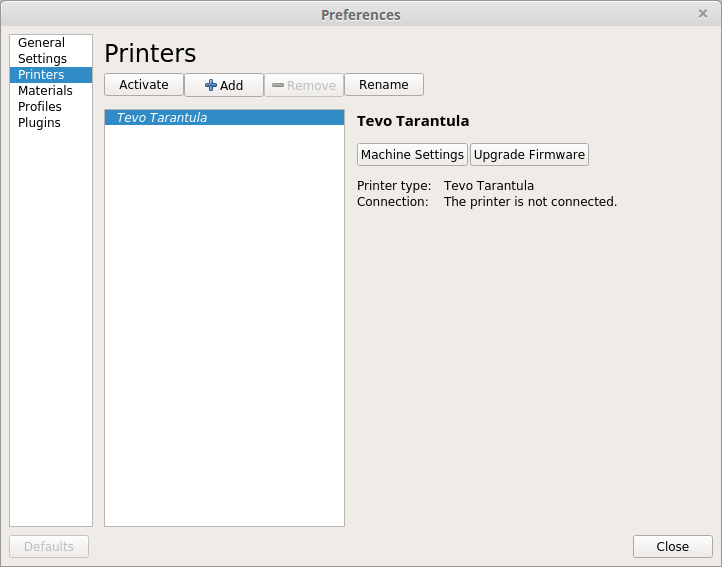Click the bold Tevo Tarantula heading
The image size is (722, 567).
(413, 121)
